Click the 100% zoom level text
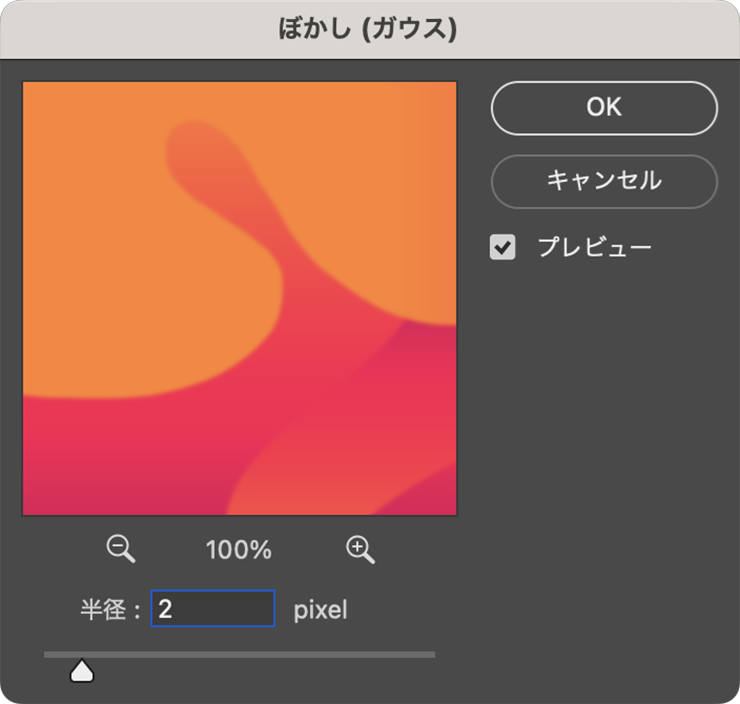Viewport: 740px width, 704px height. (239, 550)
